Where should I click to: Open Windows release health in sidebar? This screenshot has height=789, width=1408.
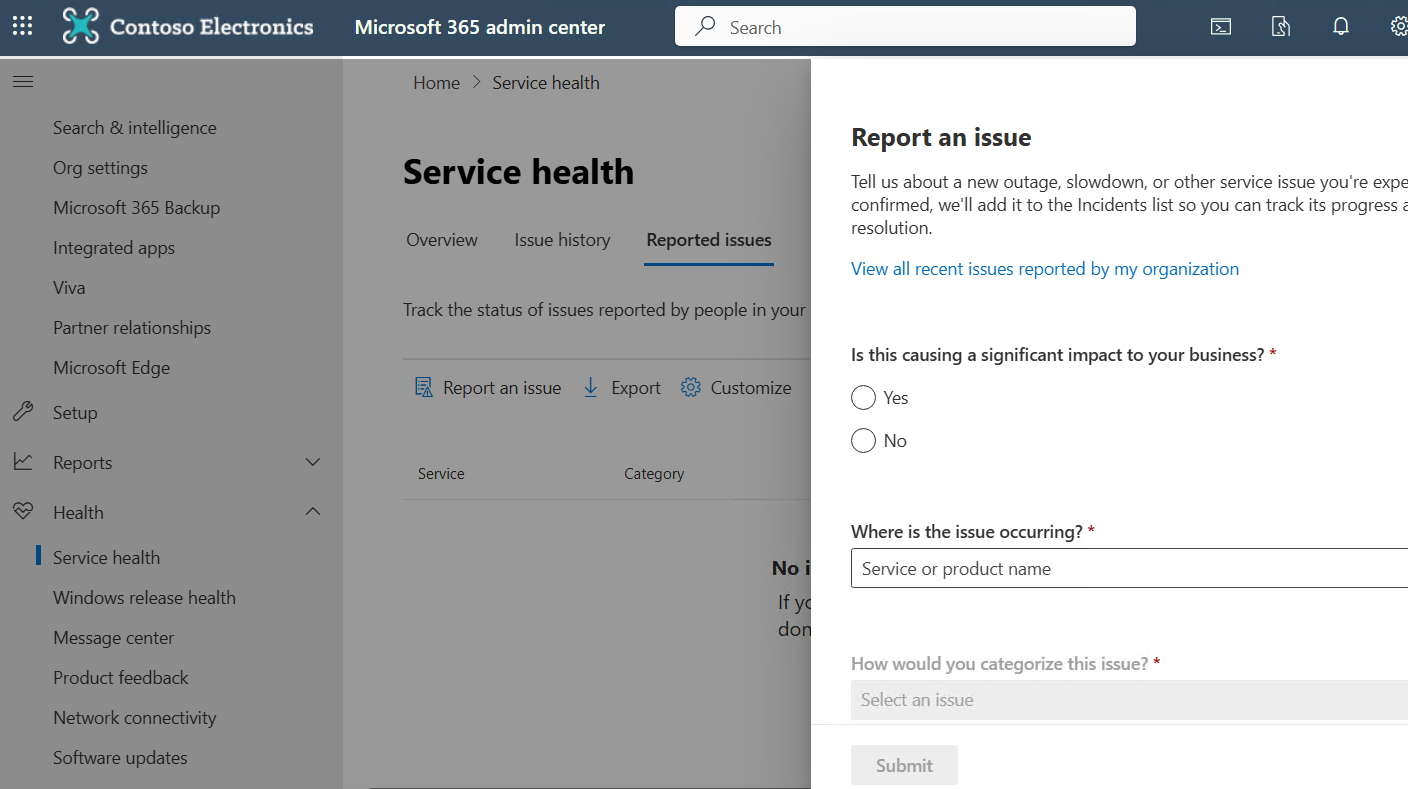145,598
